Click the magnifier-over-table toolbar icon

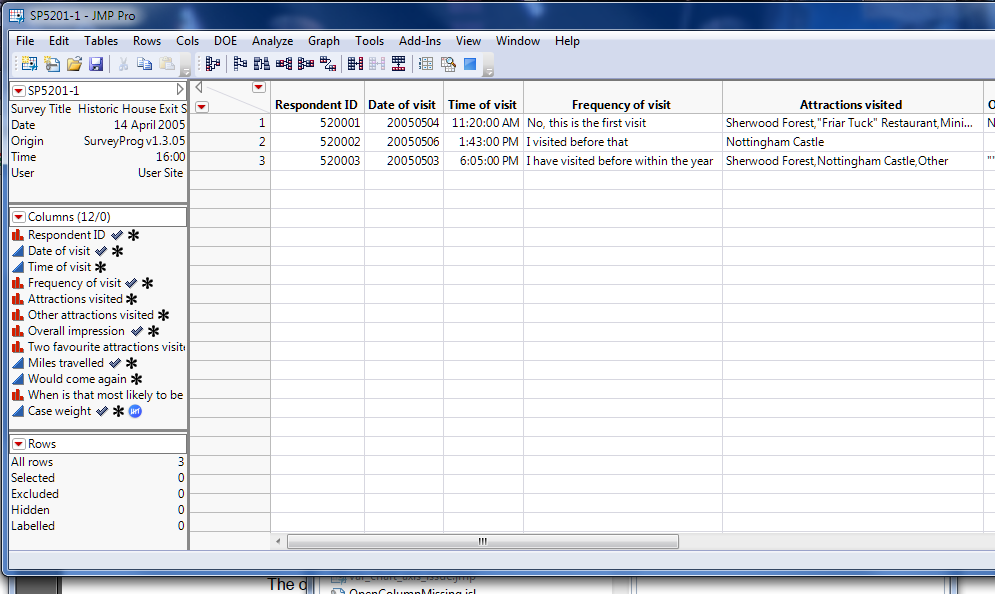pos(448,63)
